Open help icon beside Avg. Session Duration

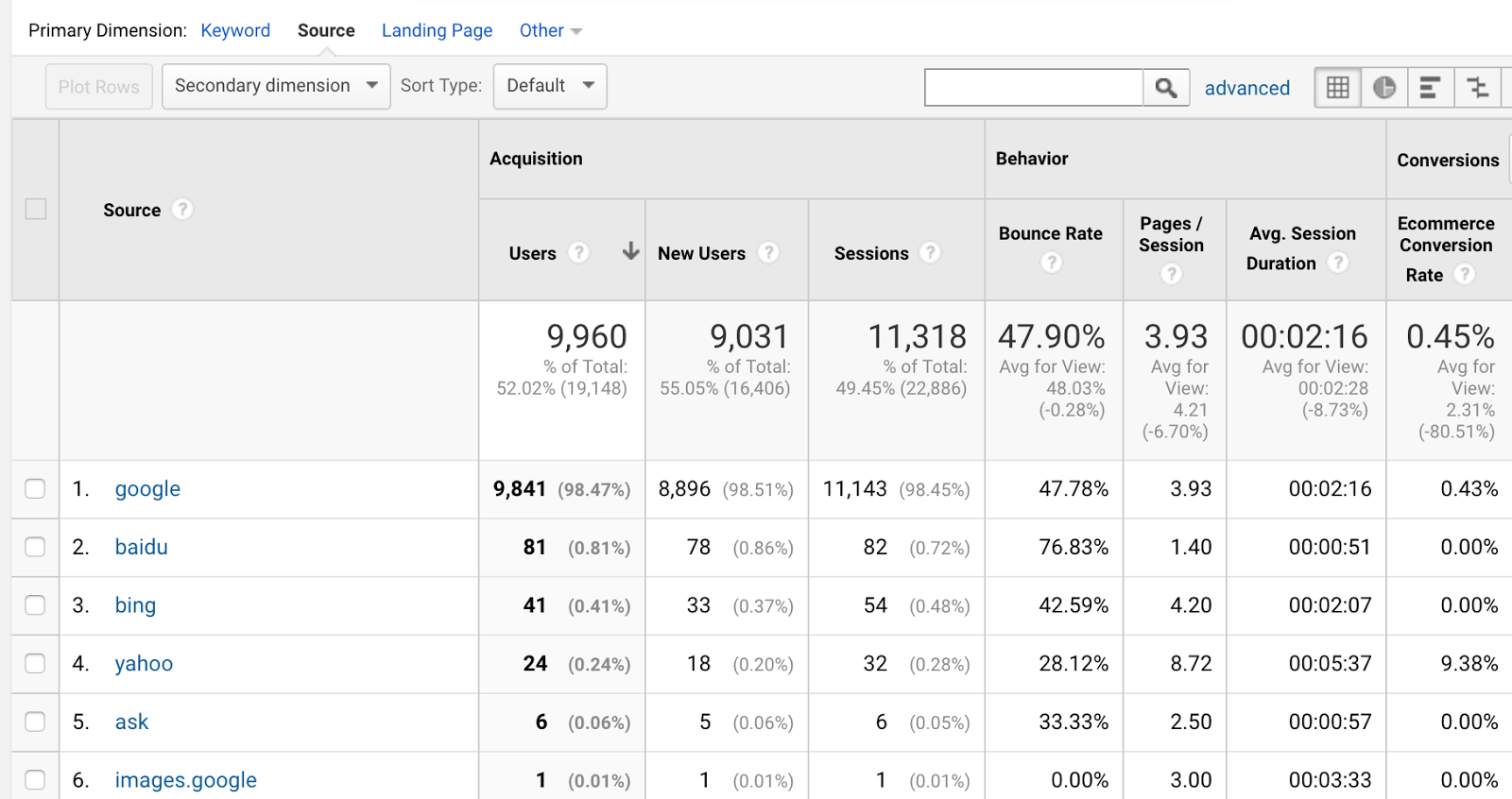(x=1337, y=263)
